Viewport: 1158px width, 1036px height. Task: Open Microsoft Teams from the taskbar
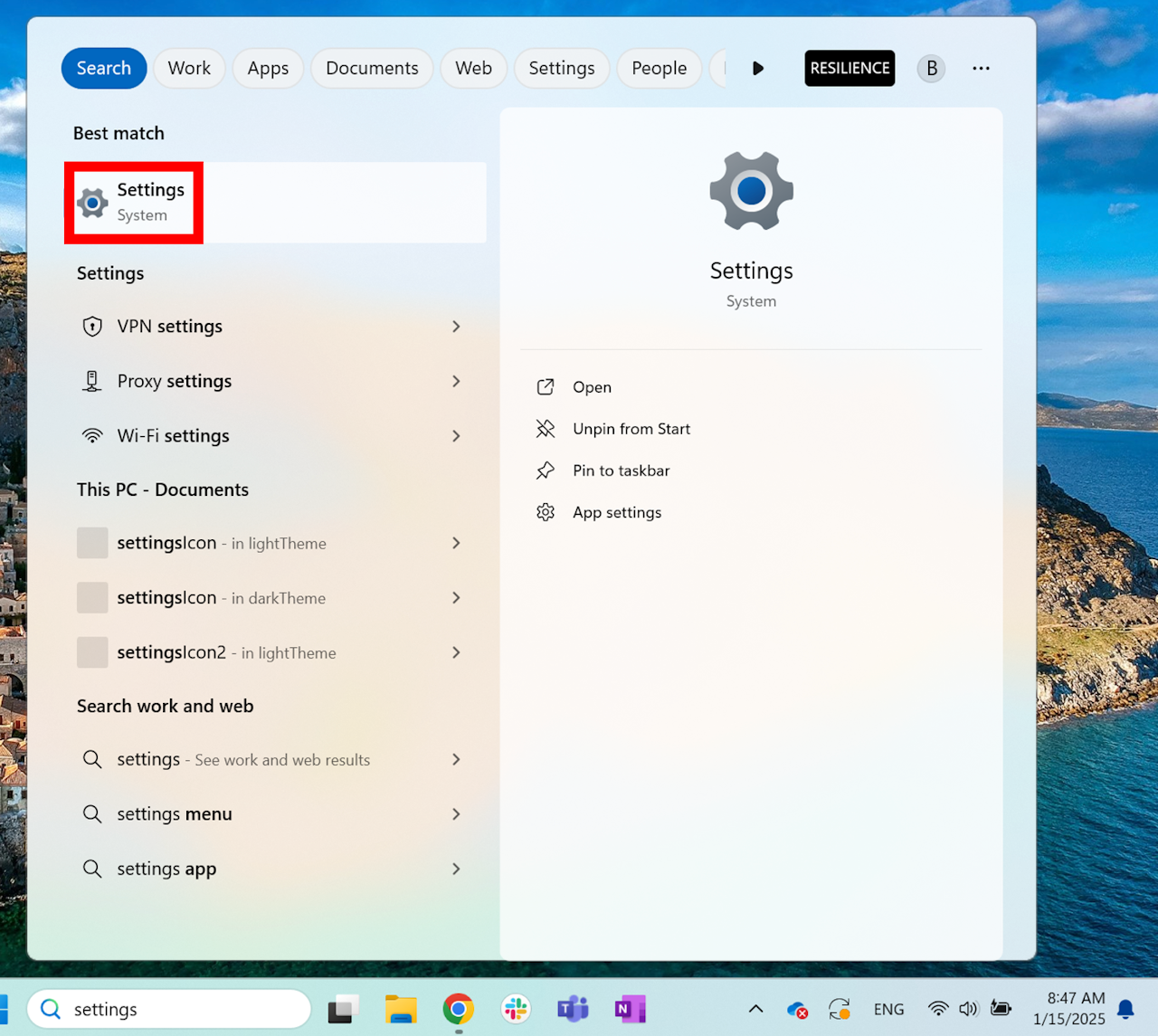tap(573, 1009)
